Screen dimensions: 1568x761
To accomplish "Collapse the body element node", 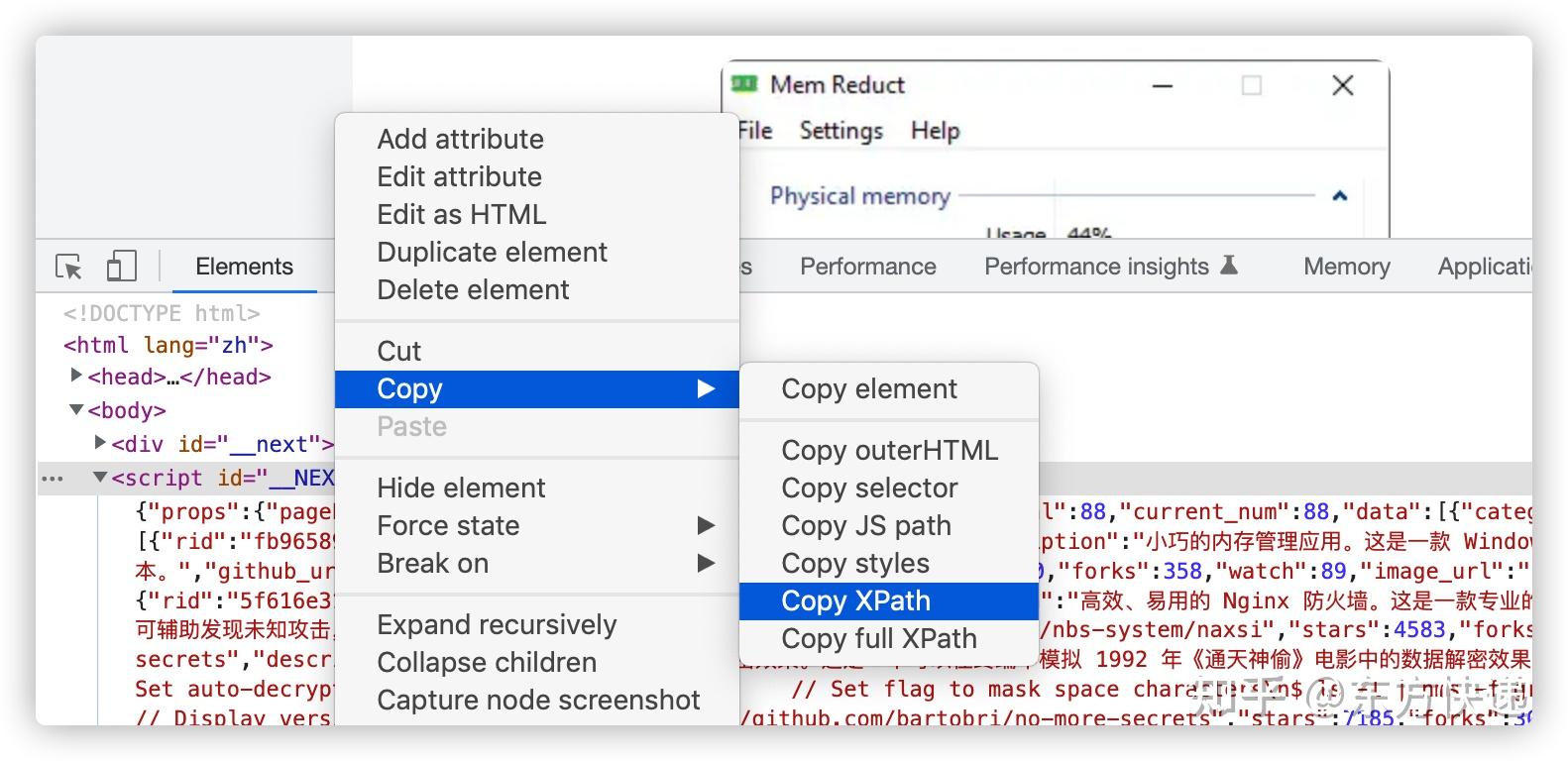I will coord(76,410).
